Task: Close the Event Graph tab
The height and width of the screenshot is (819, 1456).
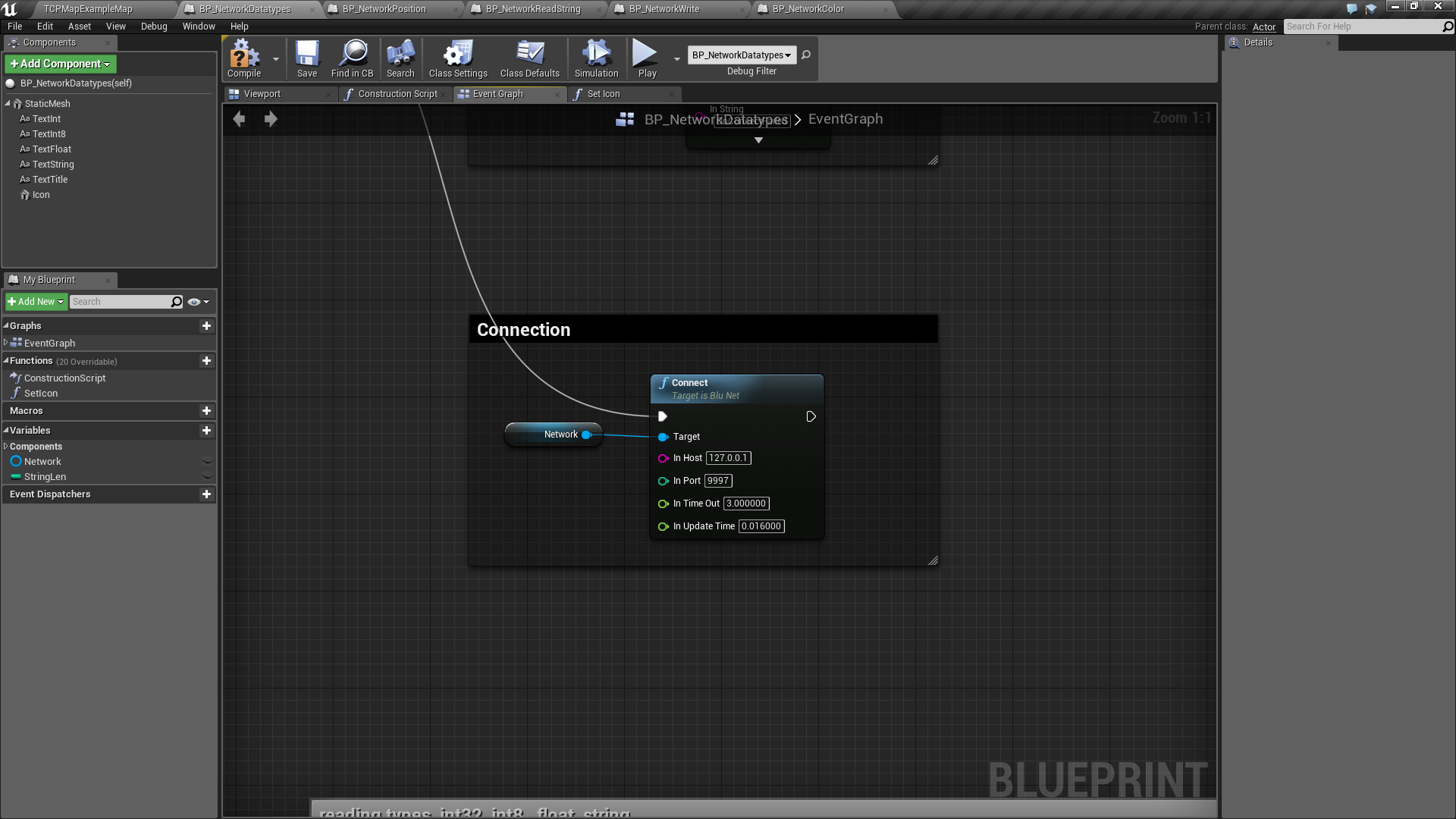Action: [x=557, y=94]
